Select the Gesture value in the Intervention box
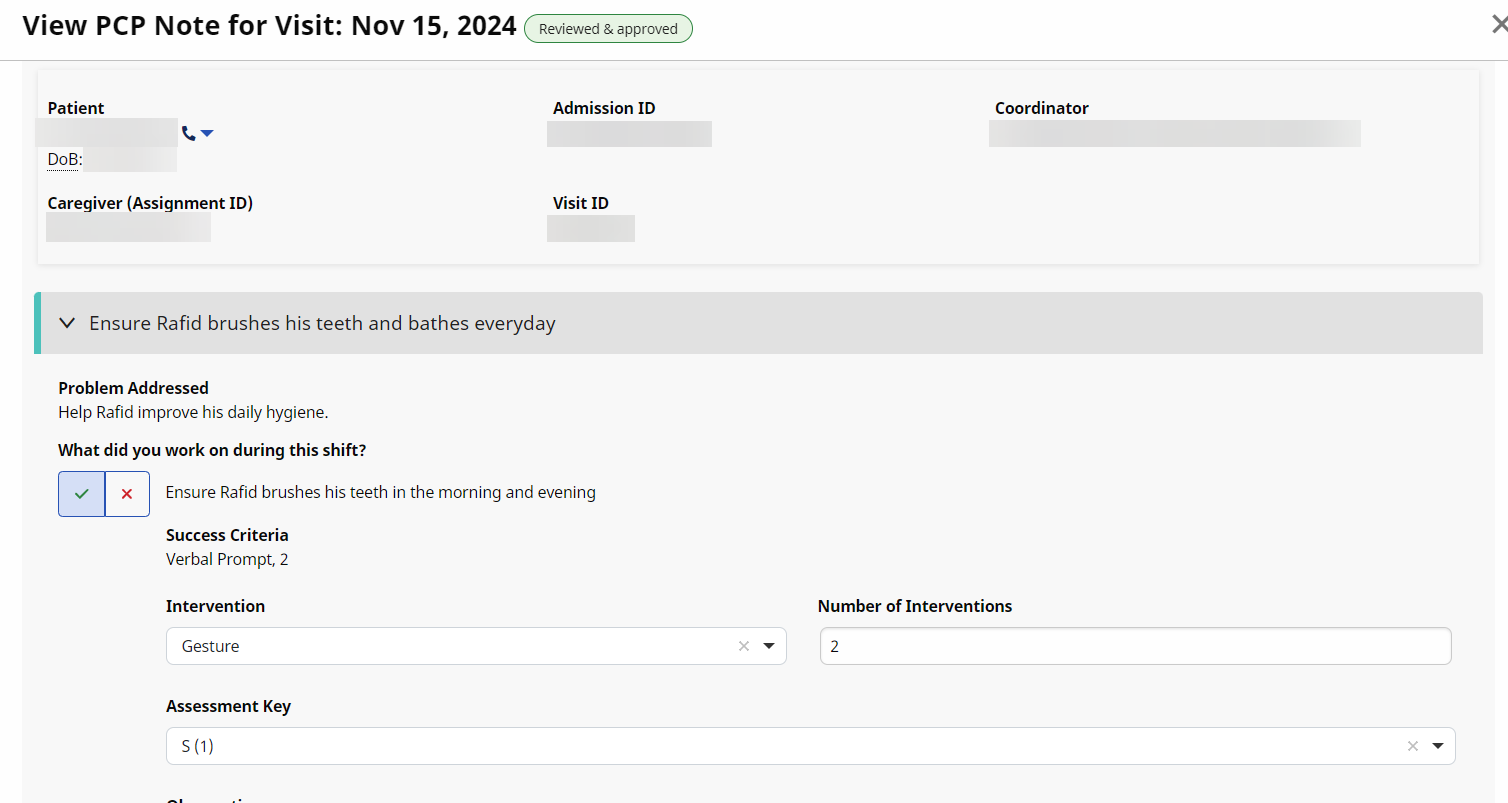Viewport: 1508px width, 803px height. pos(211,646)
